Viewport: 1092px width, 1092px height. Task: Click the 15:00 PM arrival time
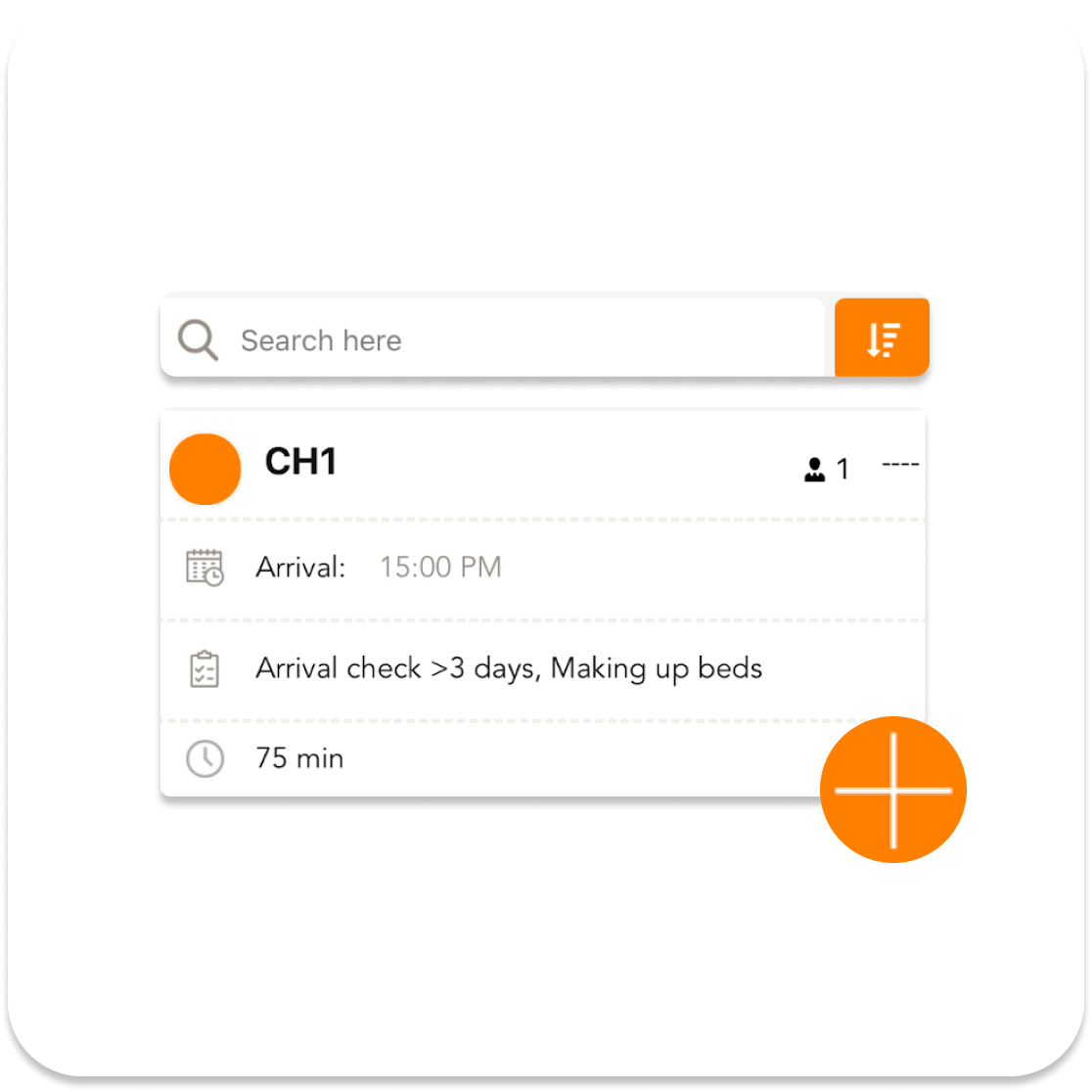(440, 568)
